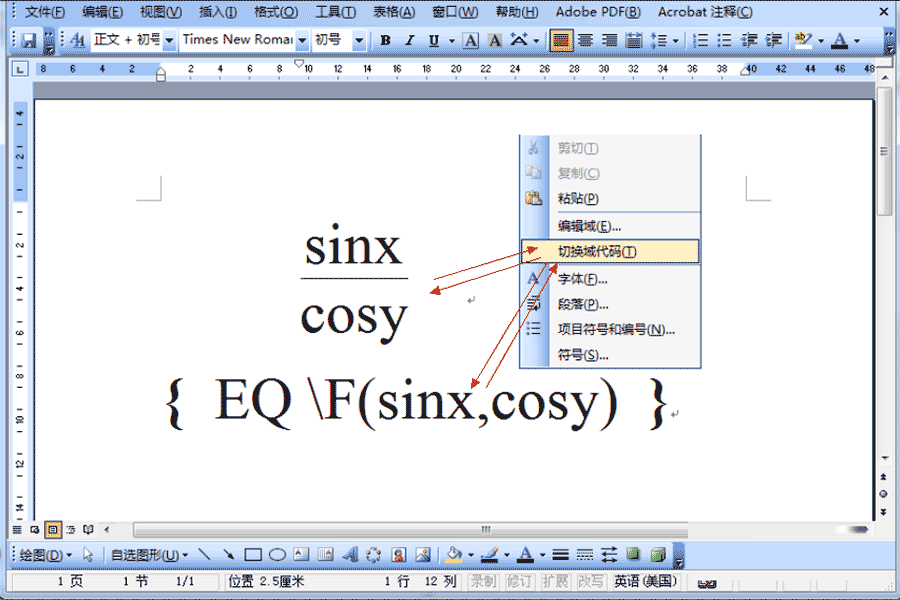Image resolution: width=900 pixels, height=600 pixels.
Task: Open the Styles and Formatting pane icon
Action: [x=77, y=40]
